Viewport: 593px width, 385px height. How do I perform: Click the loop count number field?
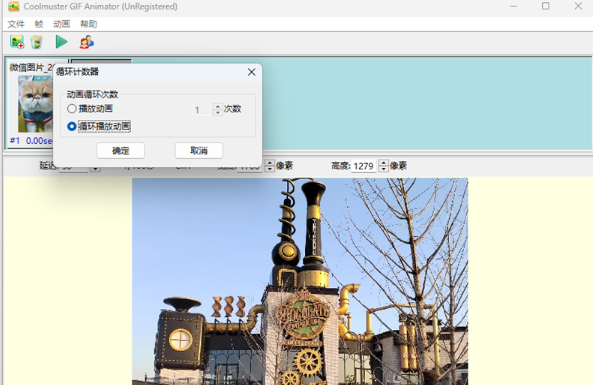tap(202, 110)
